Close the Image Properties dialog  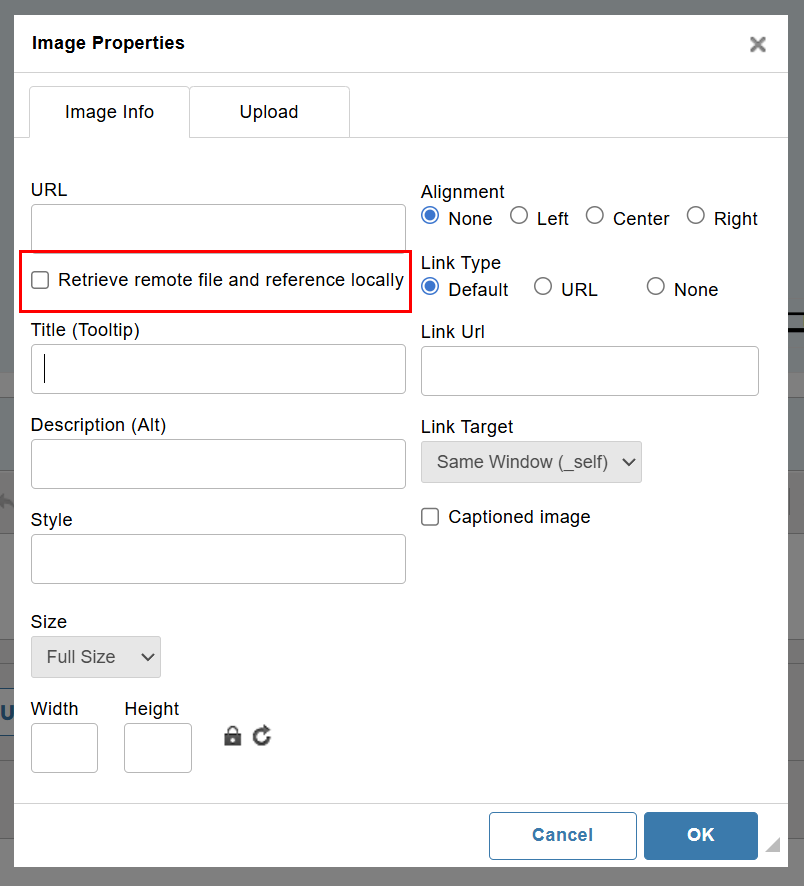(x=758, y=44)
